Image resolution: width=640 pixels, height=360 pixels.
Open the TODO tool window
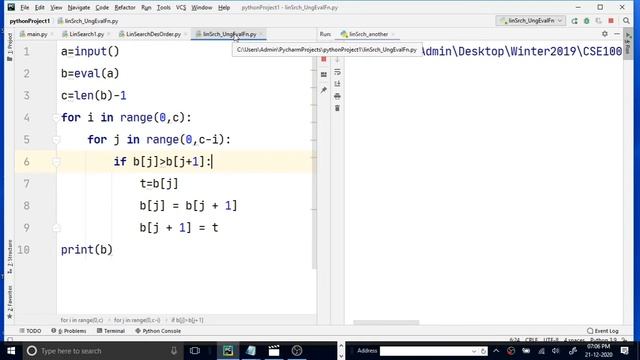coord(30,331)
